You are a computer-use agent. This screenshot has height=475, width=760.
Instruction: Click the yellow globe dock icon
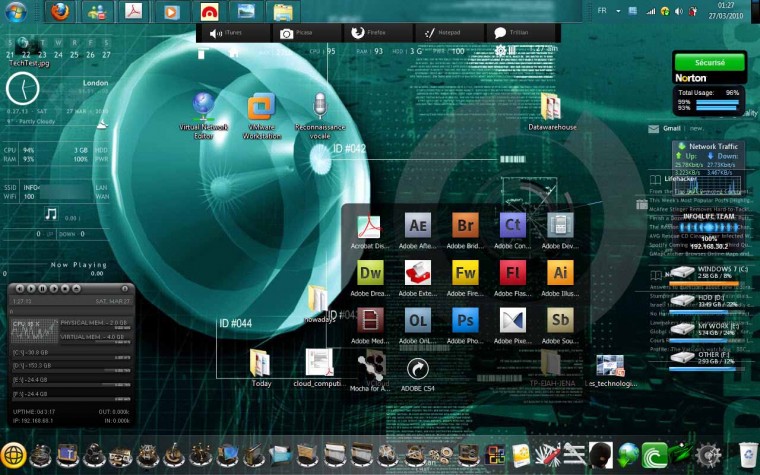(x=14, y=456)
